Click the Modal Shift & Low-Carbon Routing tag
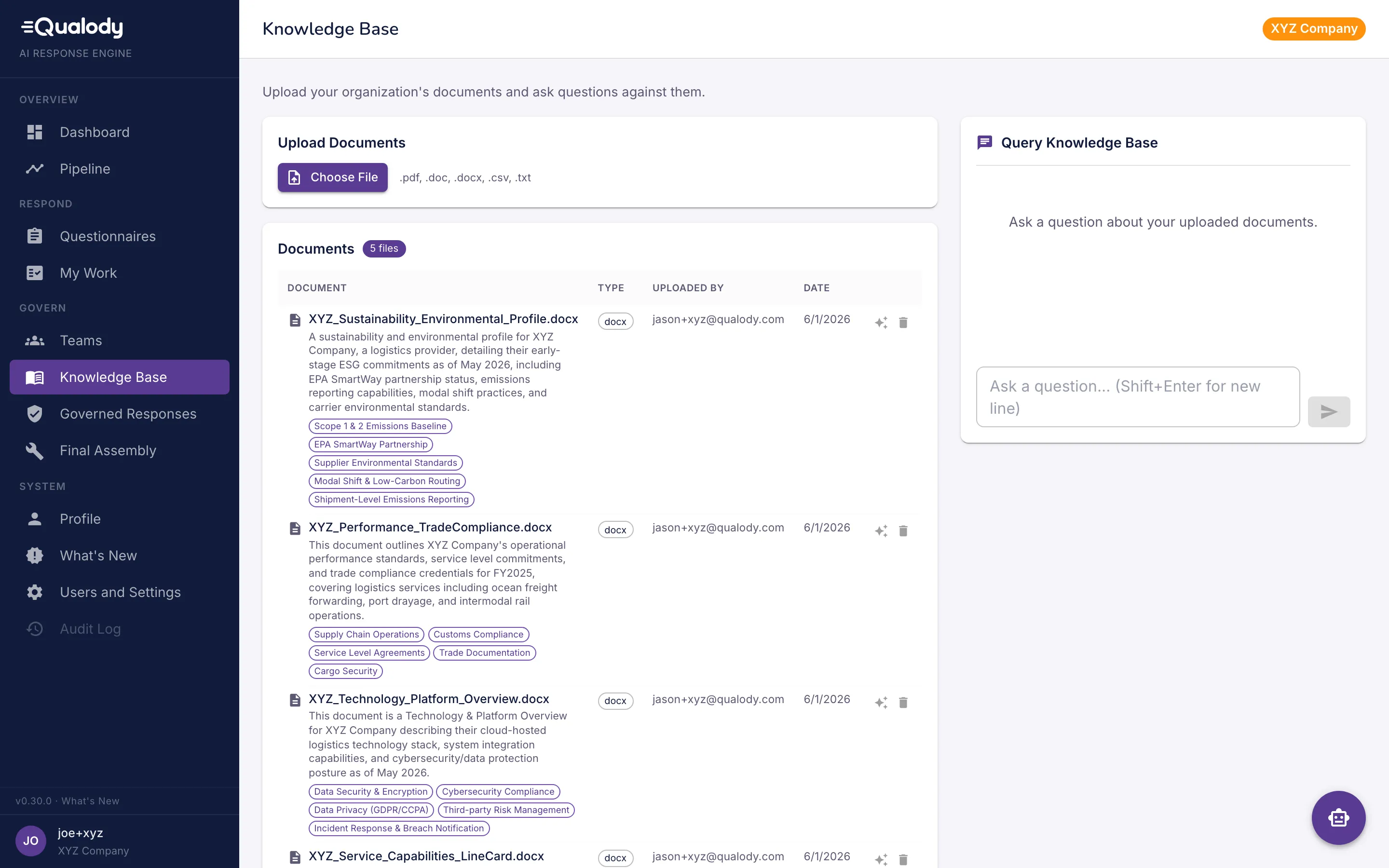This screenshot has height=868, width=1389. [387, 481]
